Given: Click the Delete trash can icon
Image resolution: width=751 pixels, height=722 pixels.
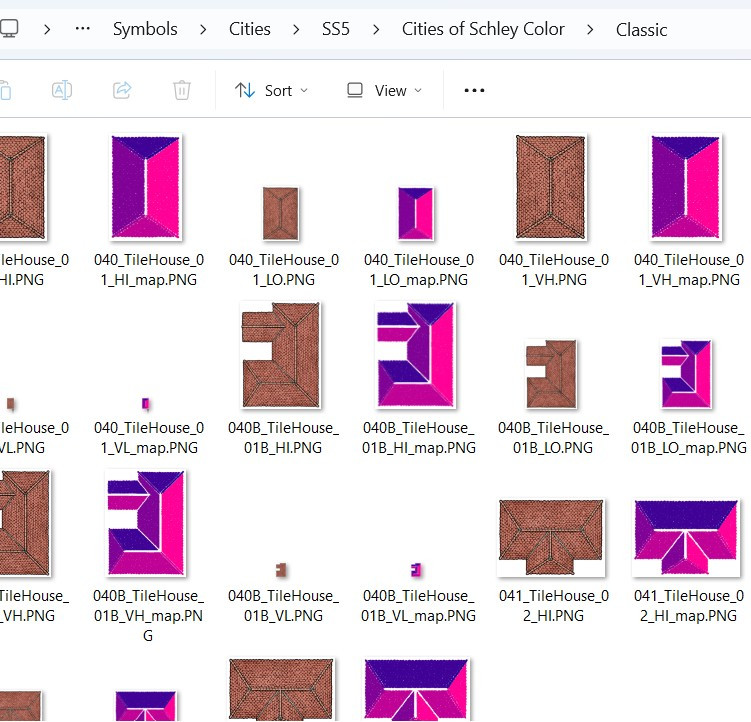Looking at the screenshot, I should click(182, 90).
